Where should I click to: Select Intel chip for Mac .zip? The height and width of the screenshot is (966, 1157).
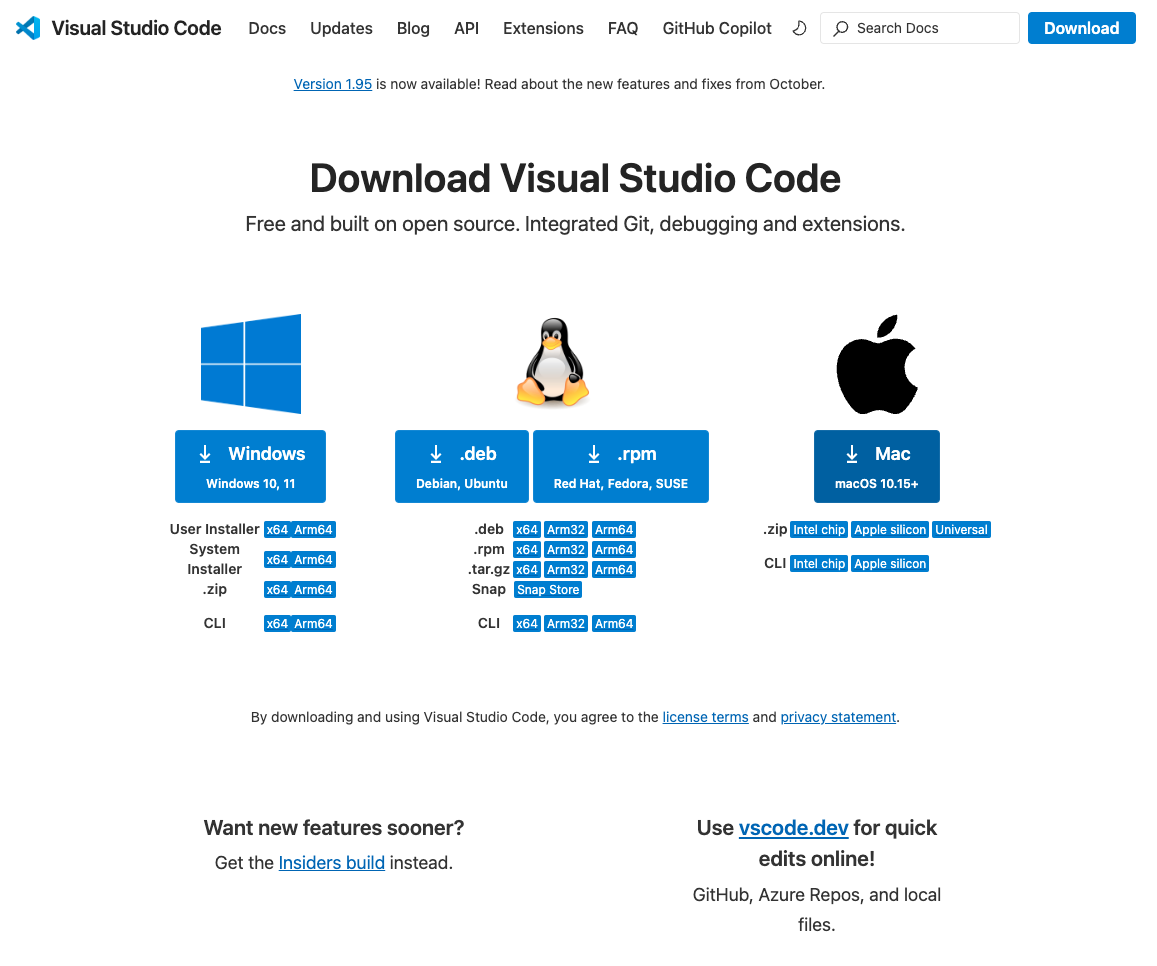coord(818,530)
